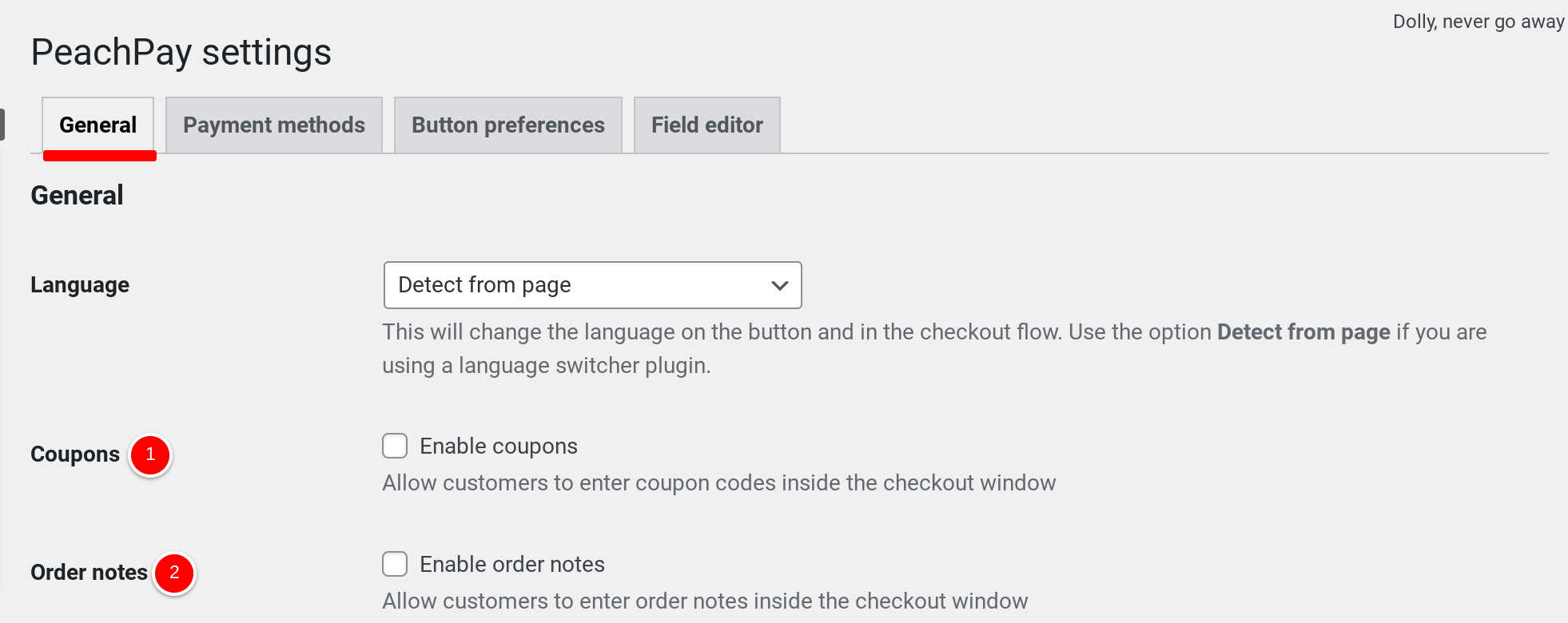Switch to the General tab
The height and width of the screenshot is (623, 1568).
pyautogui.click(x=98, y=125)
